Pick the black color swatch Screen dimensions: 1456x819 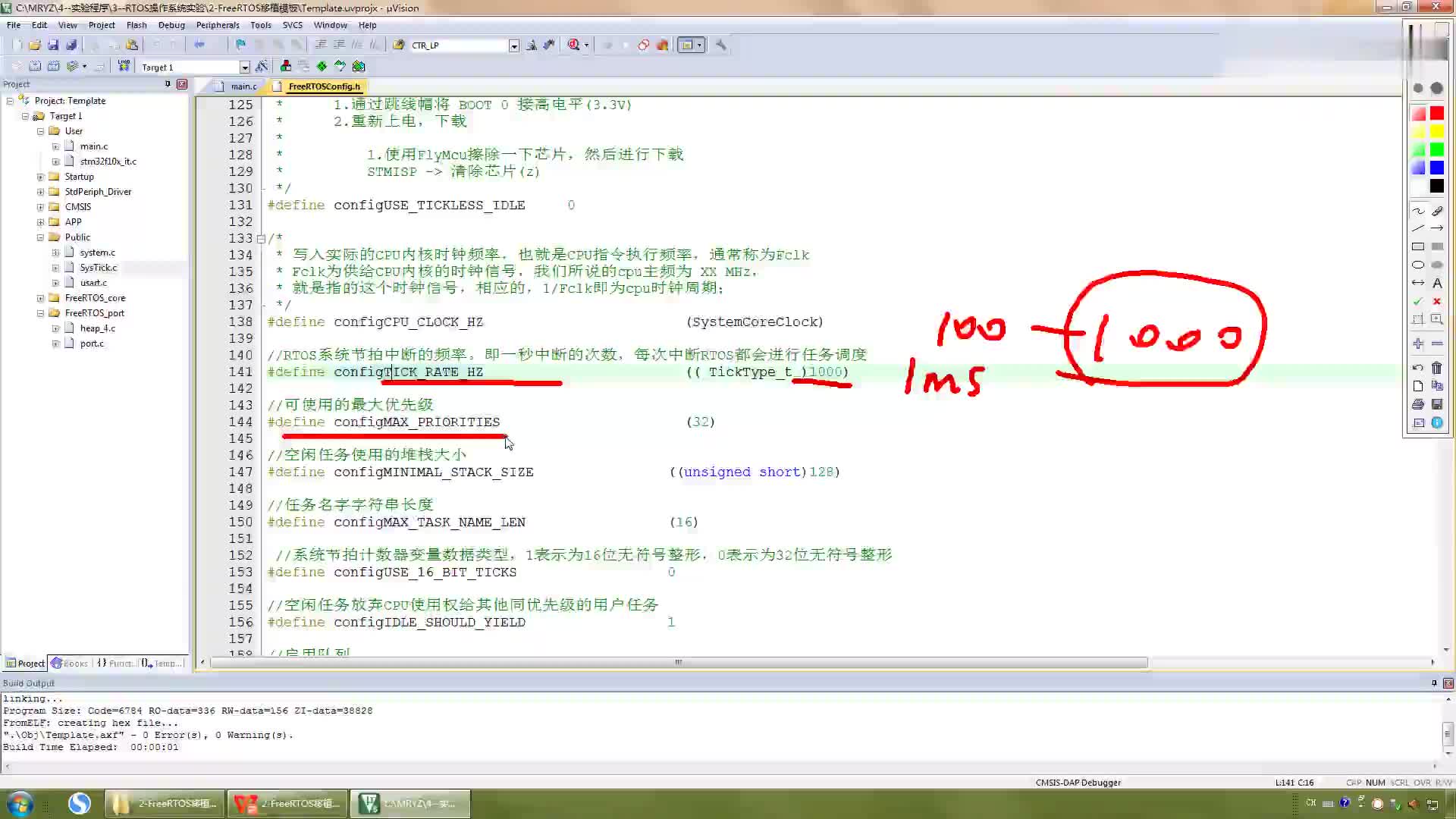click(x=1436, y=186)
